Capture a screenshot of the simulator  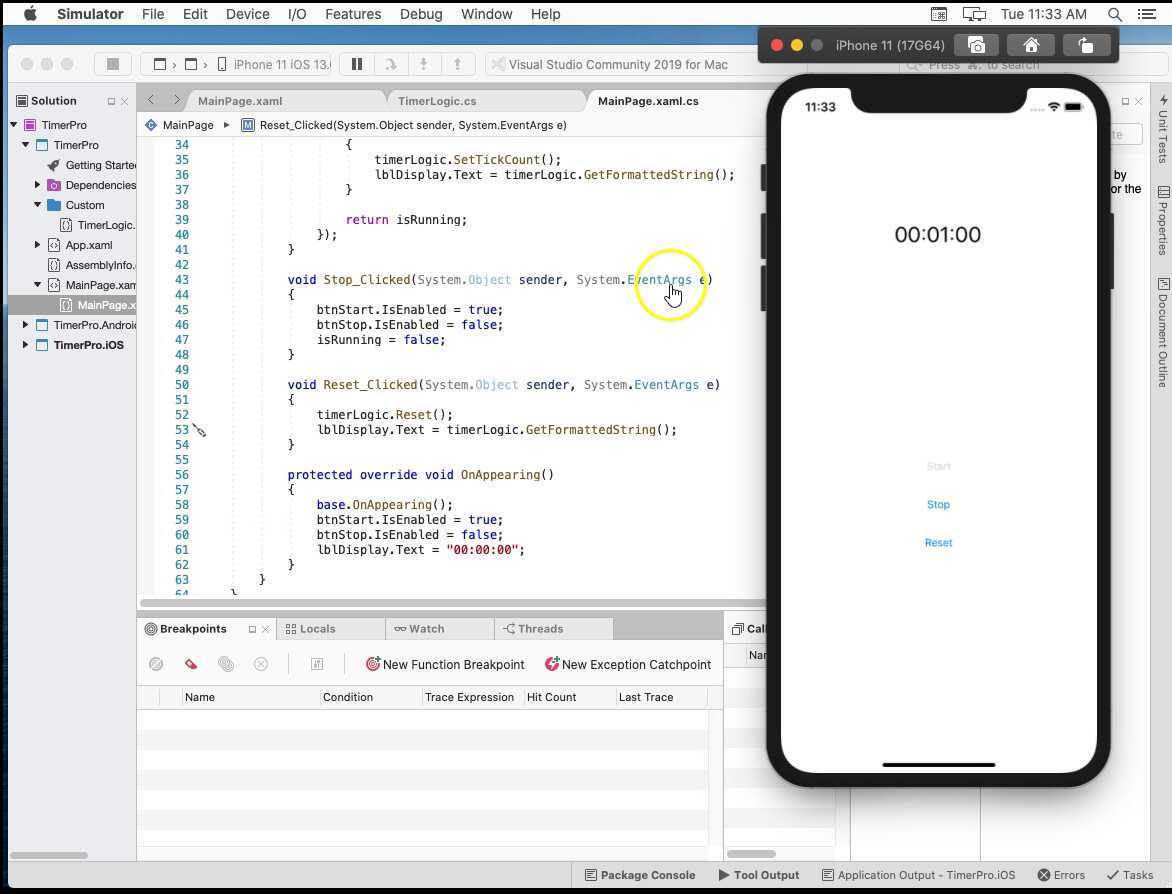976,44
